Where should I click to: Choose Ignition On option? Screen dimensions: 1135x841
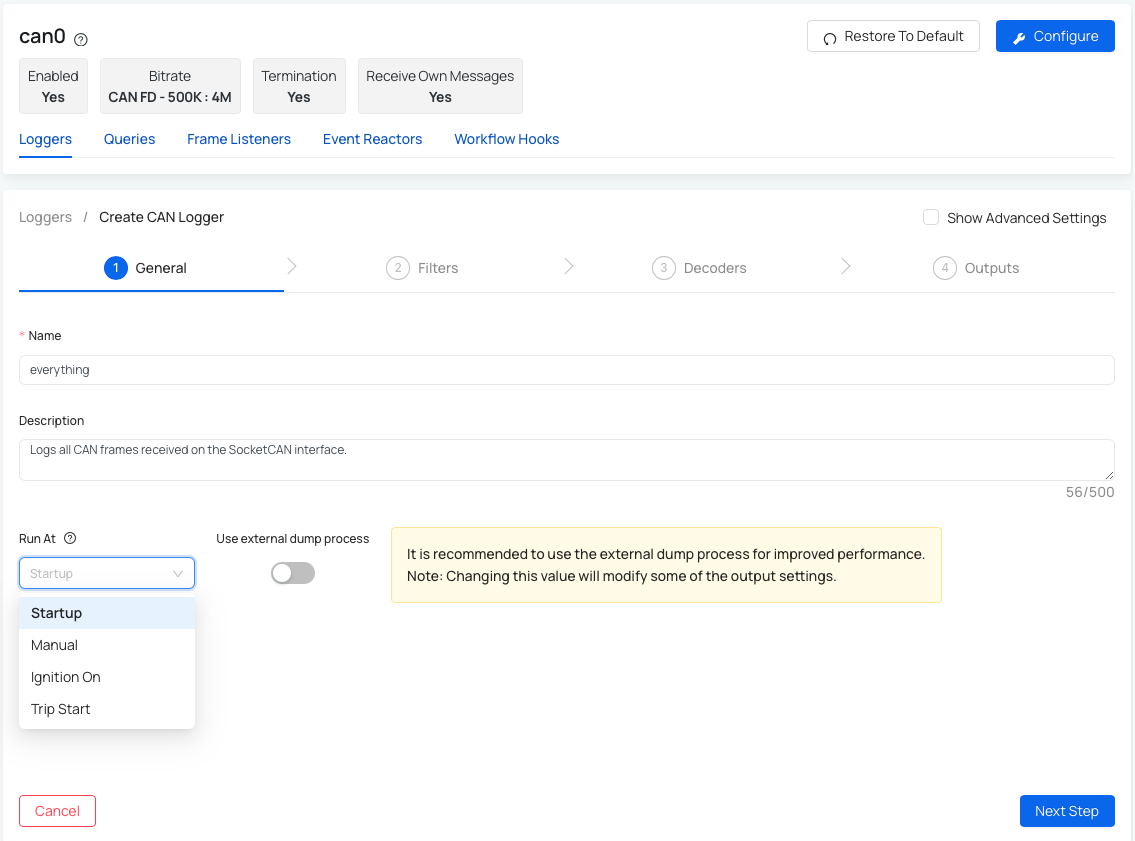pos(66,677)
